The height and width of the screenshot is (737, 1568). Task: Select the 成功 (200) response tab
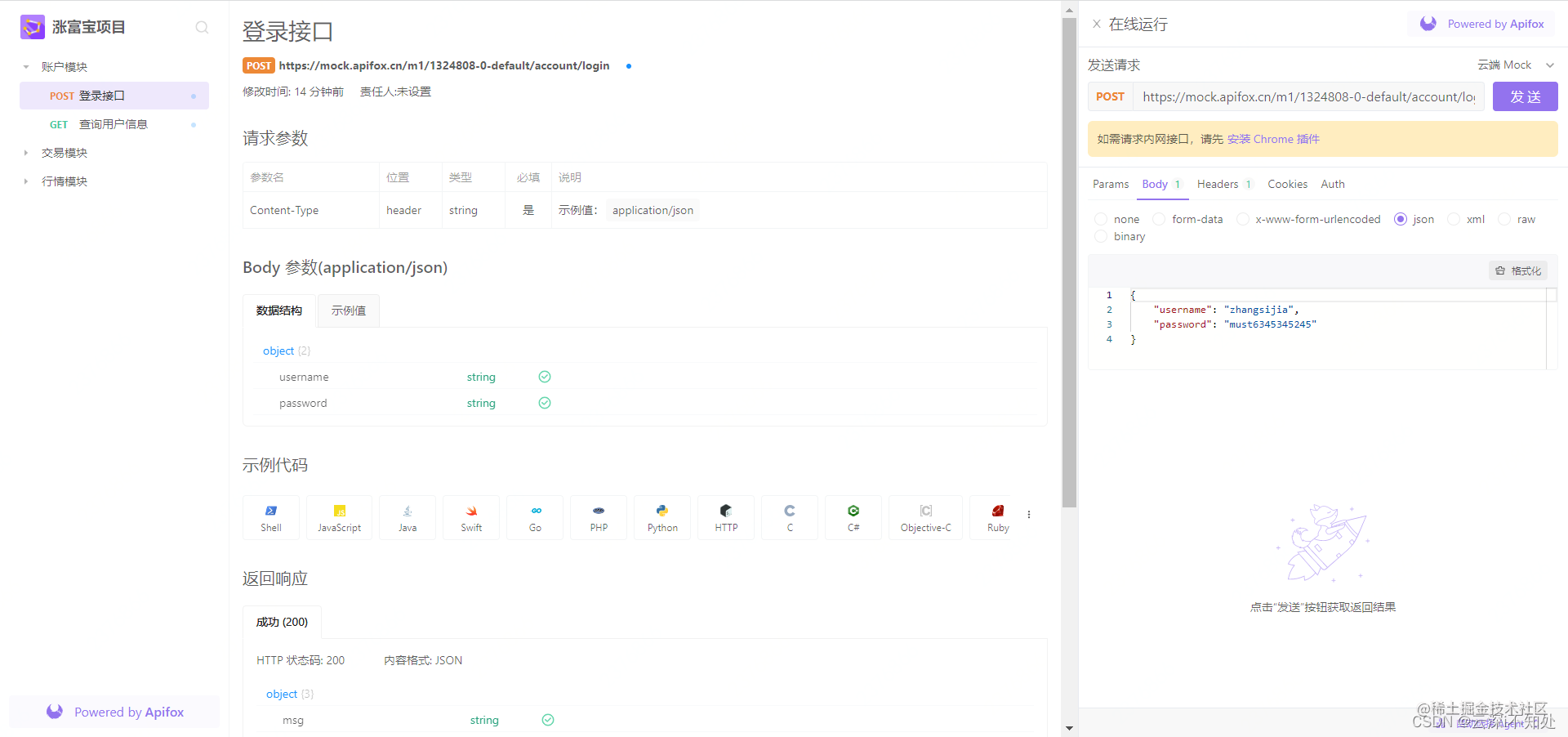coord(282,622)
